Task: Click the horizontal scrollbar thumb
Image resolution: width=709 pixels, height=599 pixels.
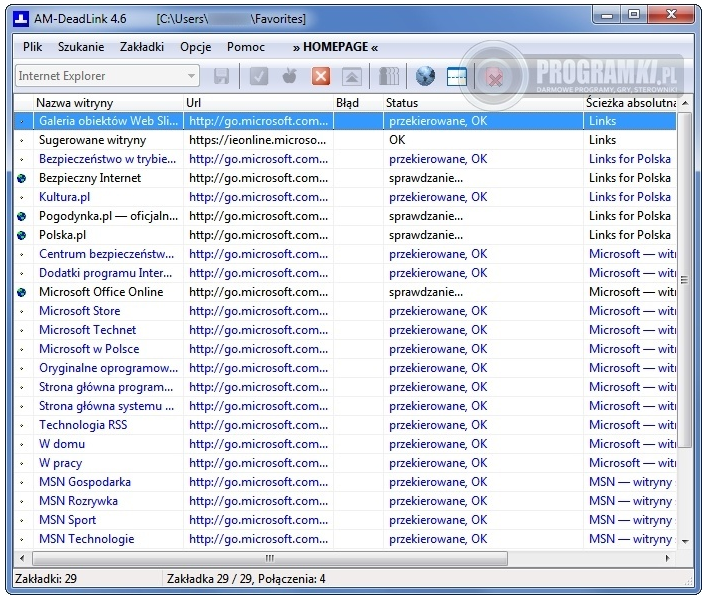Action: tap(270, 558)
